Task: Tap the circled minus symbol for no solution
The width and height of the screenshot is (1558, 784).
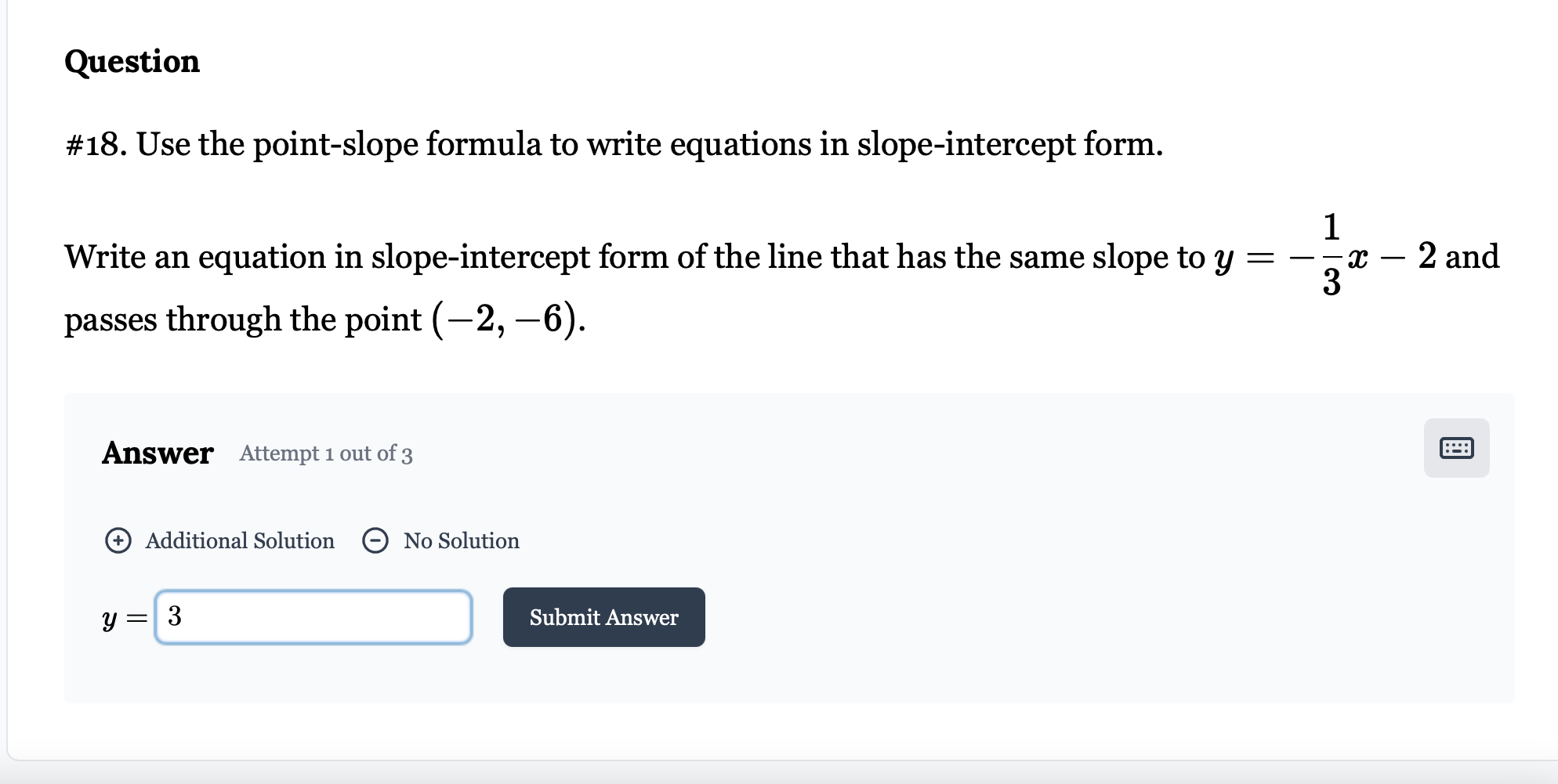Action: click(375, 540)
